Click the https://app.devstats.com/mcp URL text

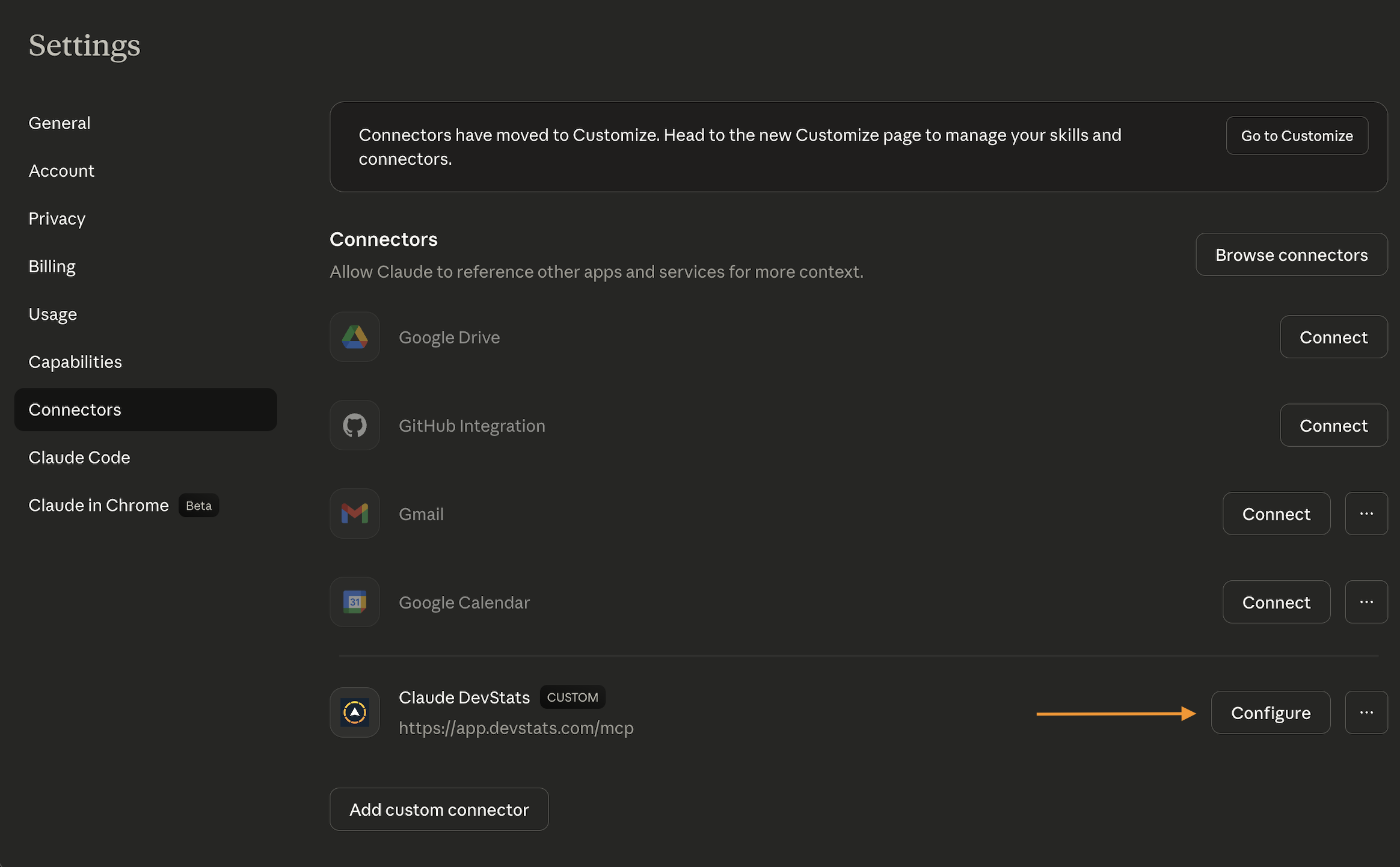[516, 728]
